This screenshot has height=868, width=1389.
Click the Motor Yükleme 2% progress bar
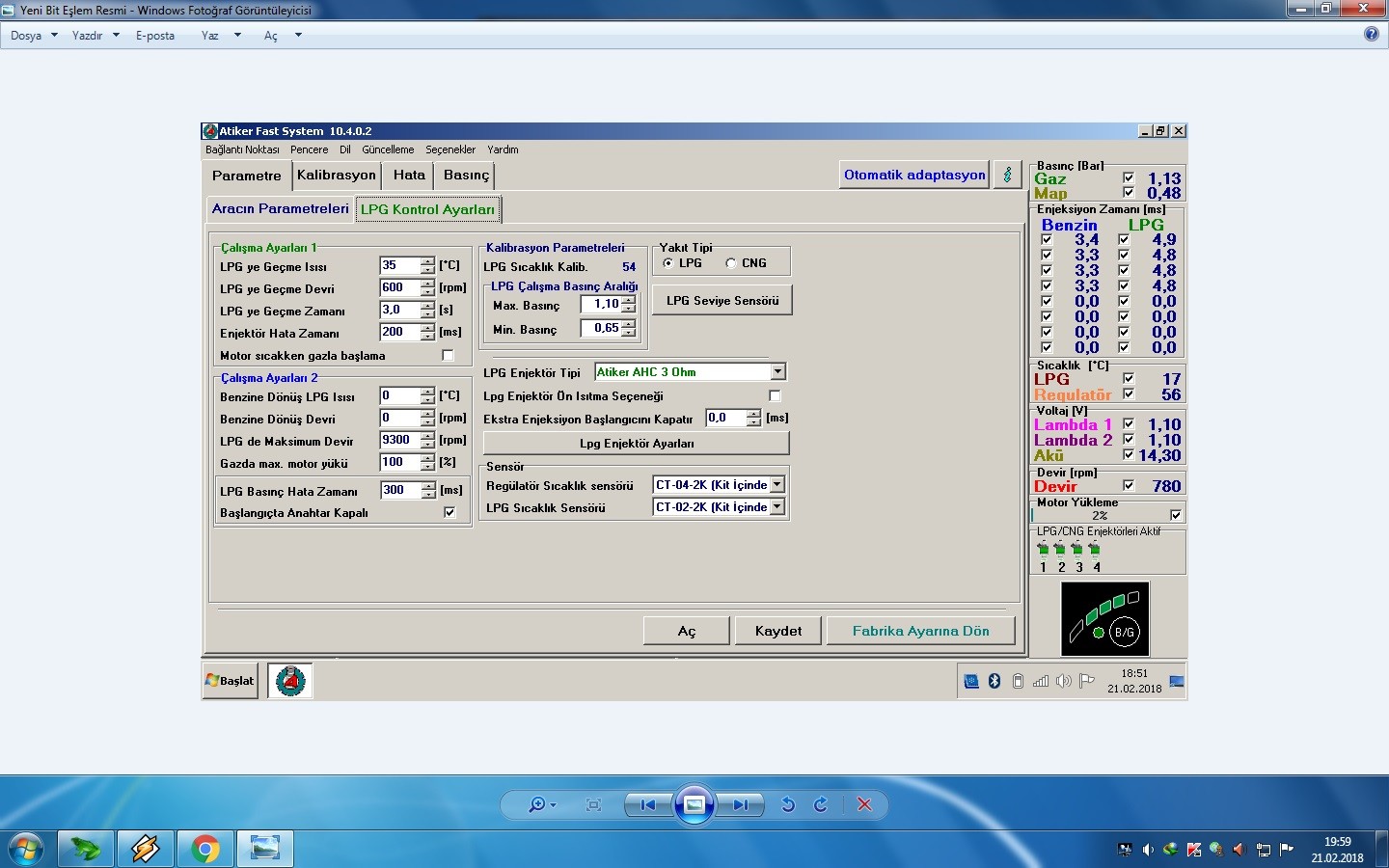pos(1100,515)
